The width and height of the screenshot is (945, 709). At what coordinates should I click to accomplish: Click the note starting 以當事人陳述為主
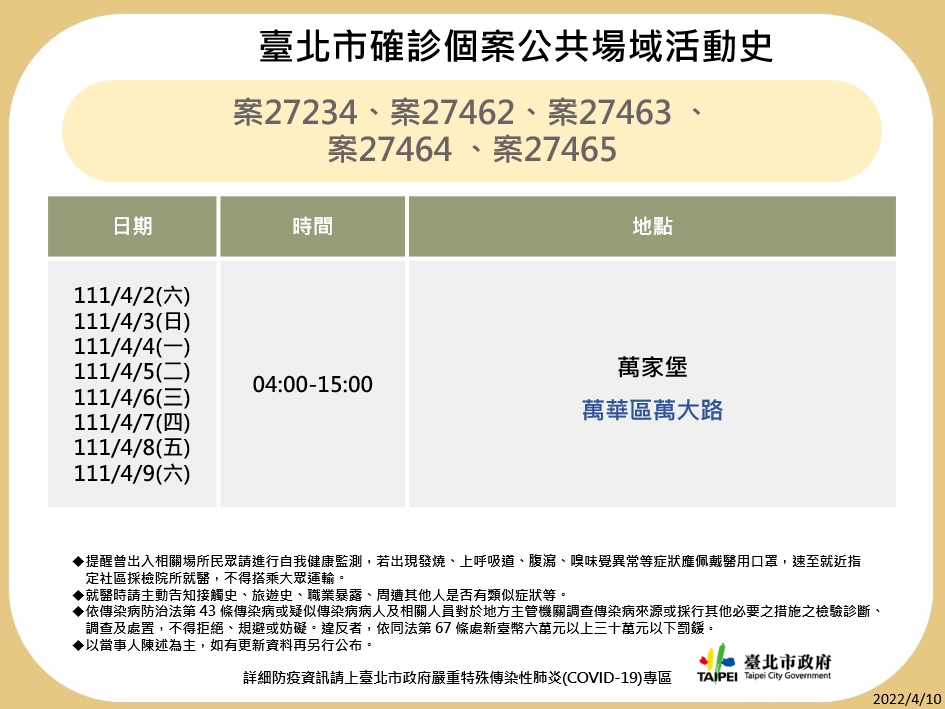[224, 645]
